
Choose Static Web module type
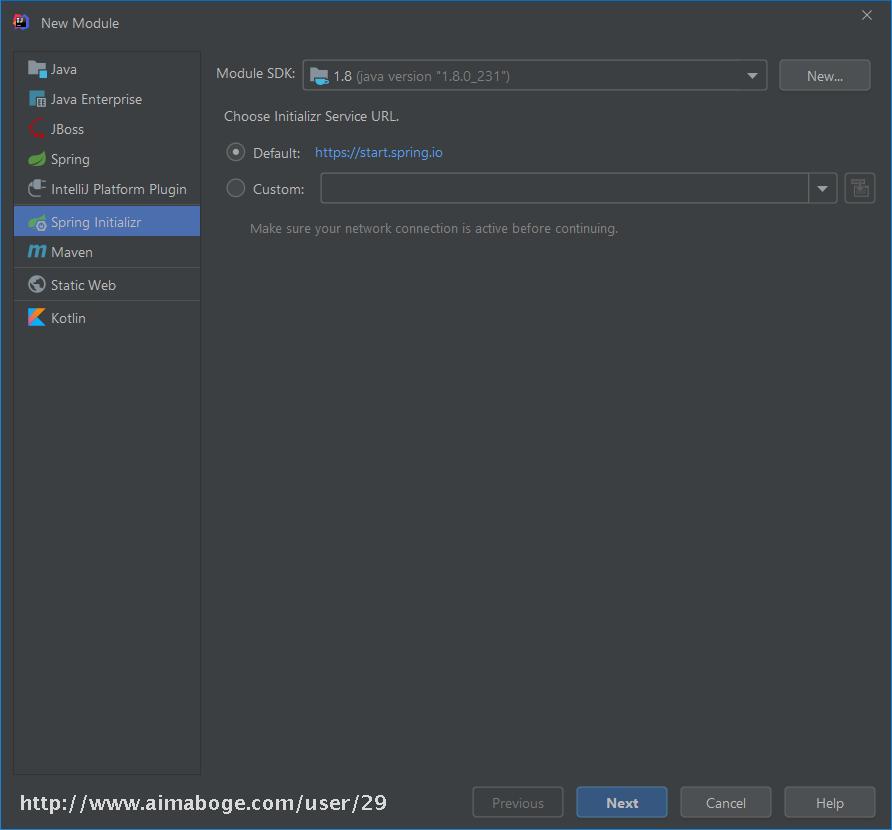coord(107,284)
